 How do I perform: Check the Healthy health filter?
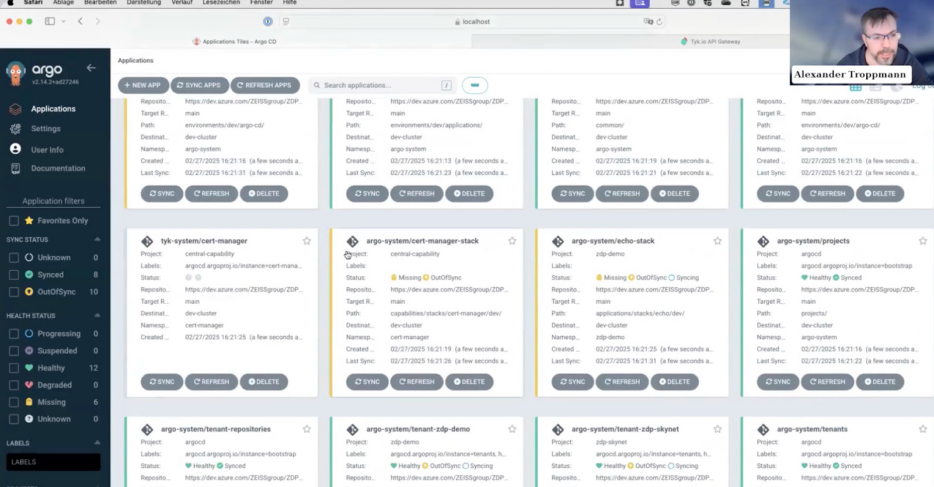coord(14,369)
